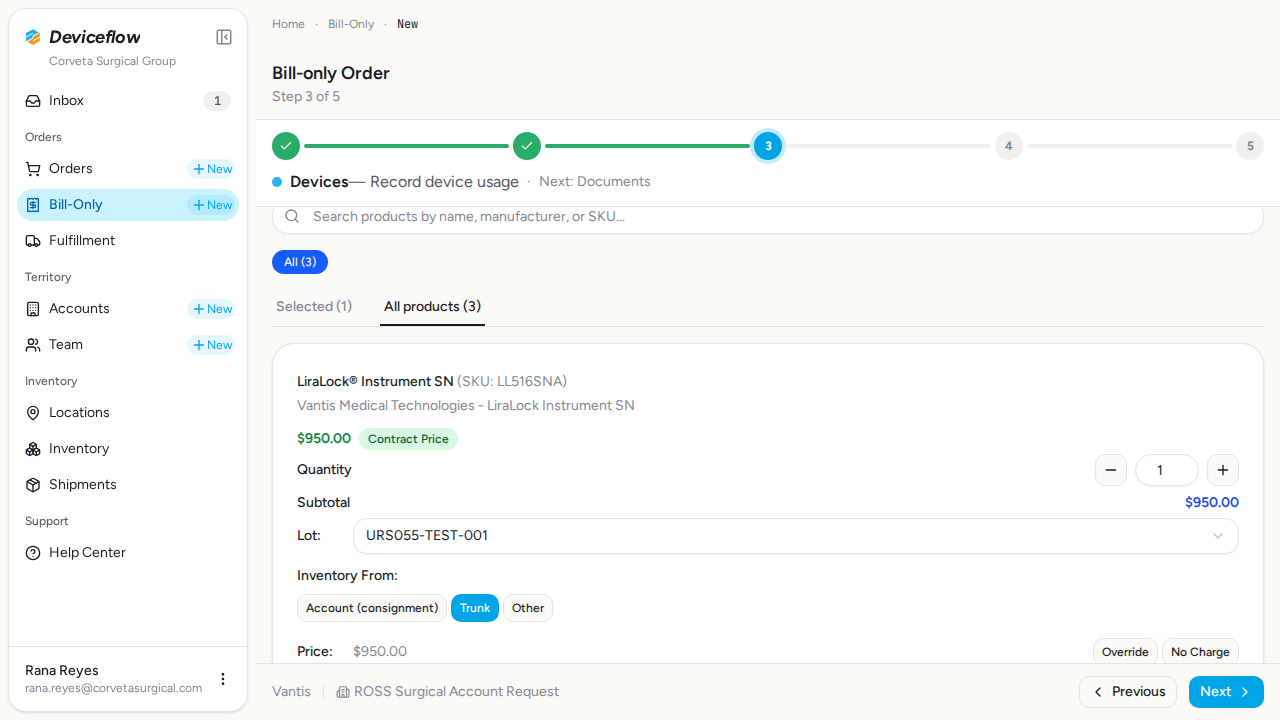
Task: Click the Accounts building icon
Action: (x=33, y=309)
